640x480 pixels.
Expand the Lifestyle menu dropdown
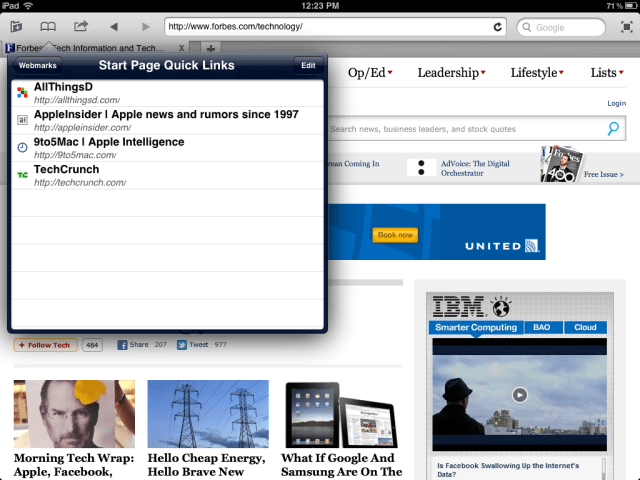tap(537, 73)
